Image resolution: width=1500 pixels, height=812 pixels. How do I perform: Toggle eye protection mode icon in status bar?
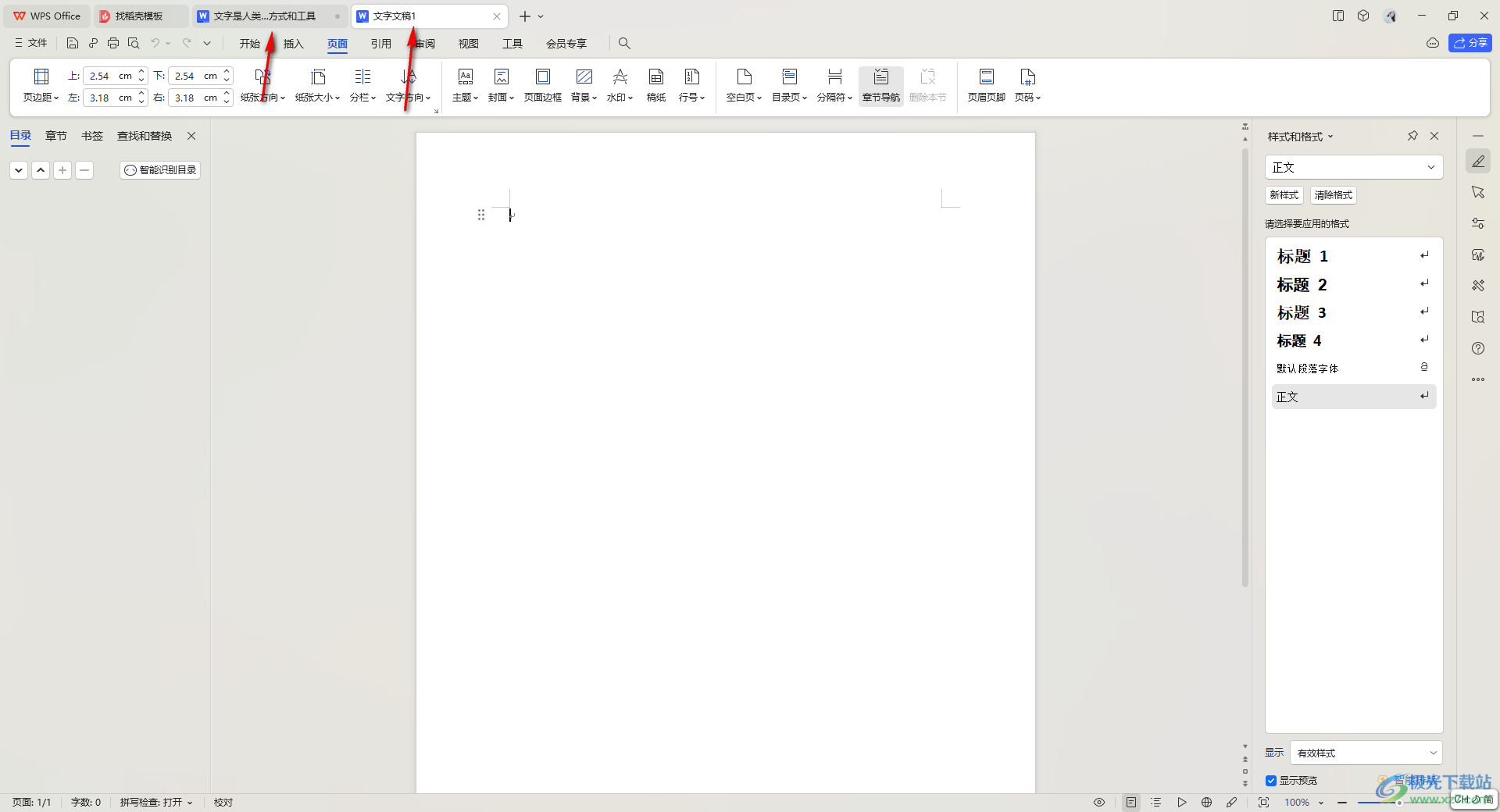coord(1099,802)
